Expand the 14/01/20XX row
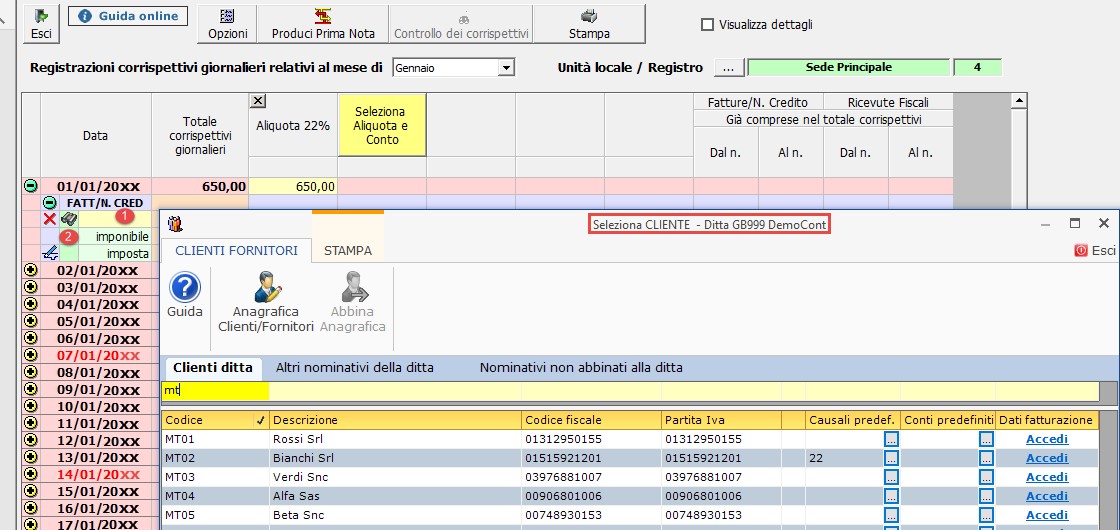The height and width of the screenshot is (530, 1120). click(31, 474)
